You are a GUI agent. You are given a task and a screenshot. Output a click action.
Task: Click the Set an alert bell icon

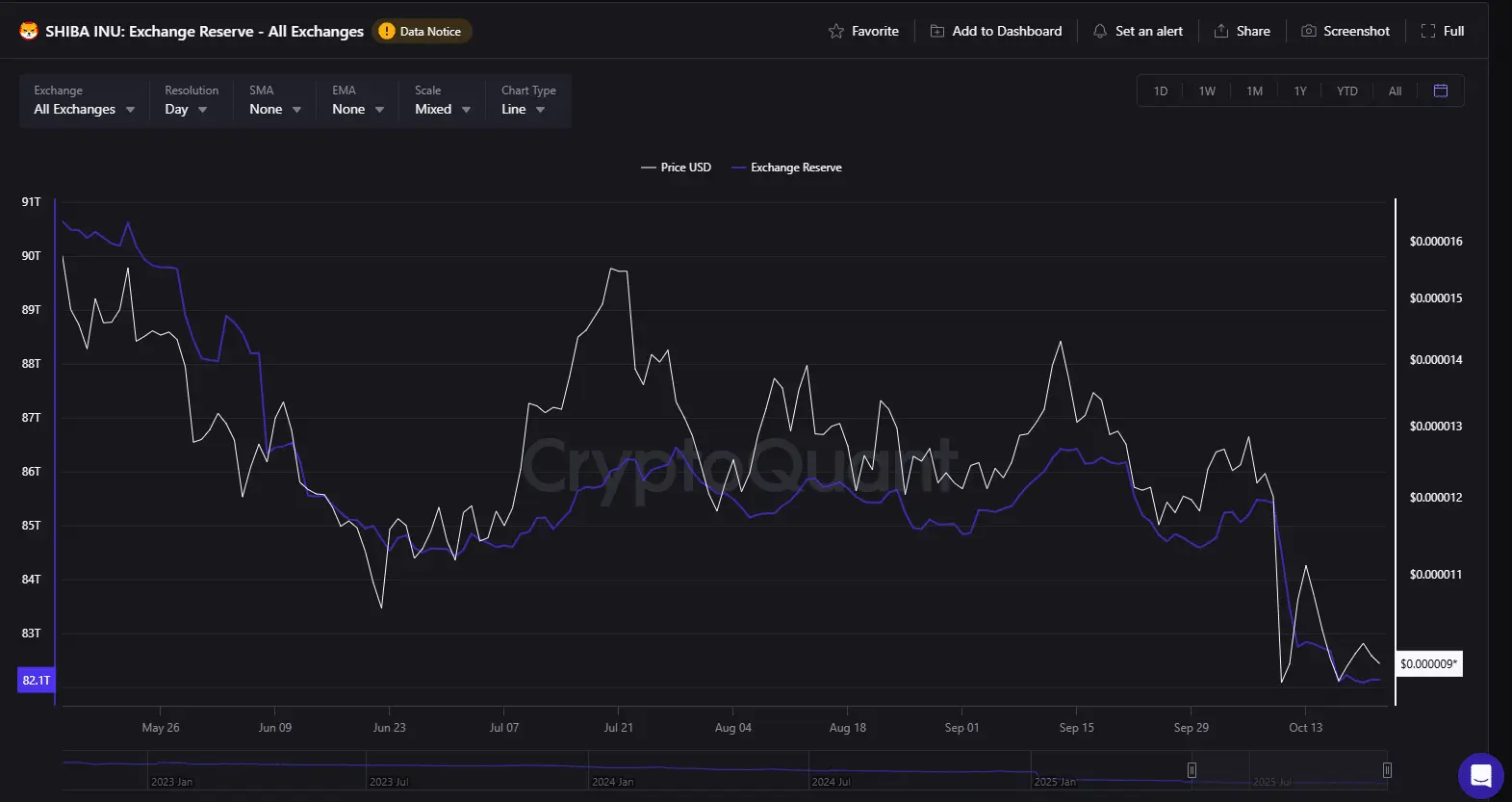(x=1099, y=32)
